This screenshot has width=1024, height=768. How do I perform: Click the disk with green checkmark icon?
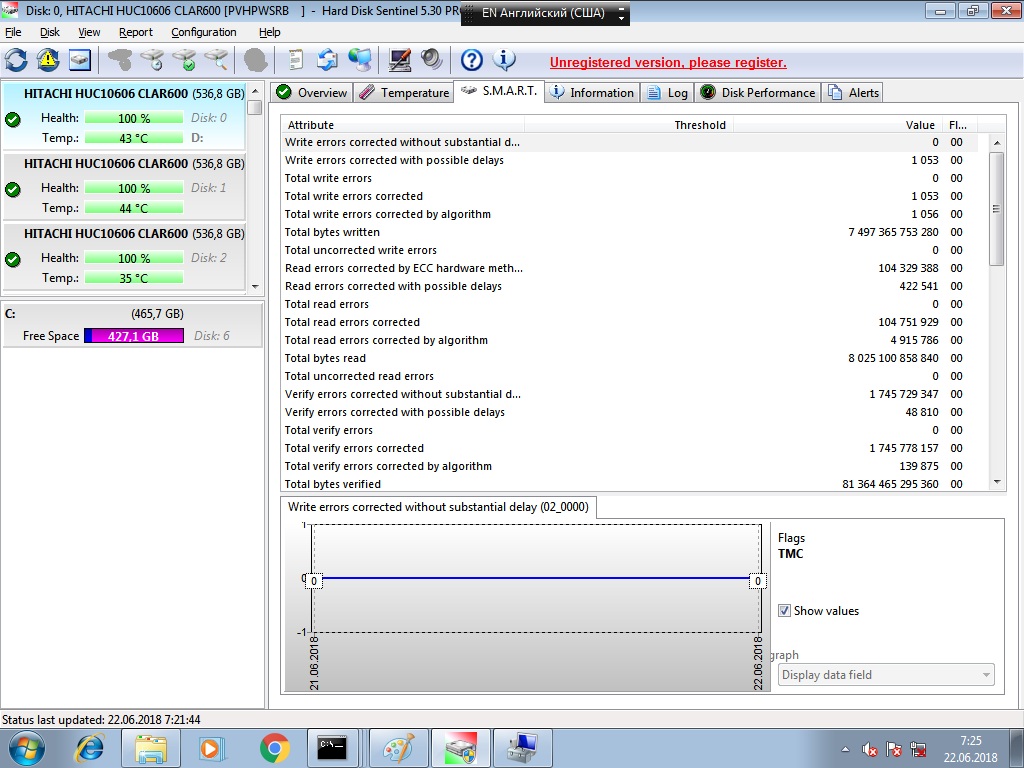point(184,61)
